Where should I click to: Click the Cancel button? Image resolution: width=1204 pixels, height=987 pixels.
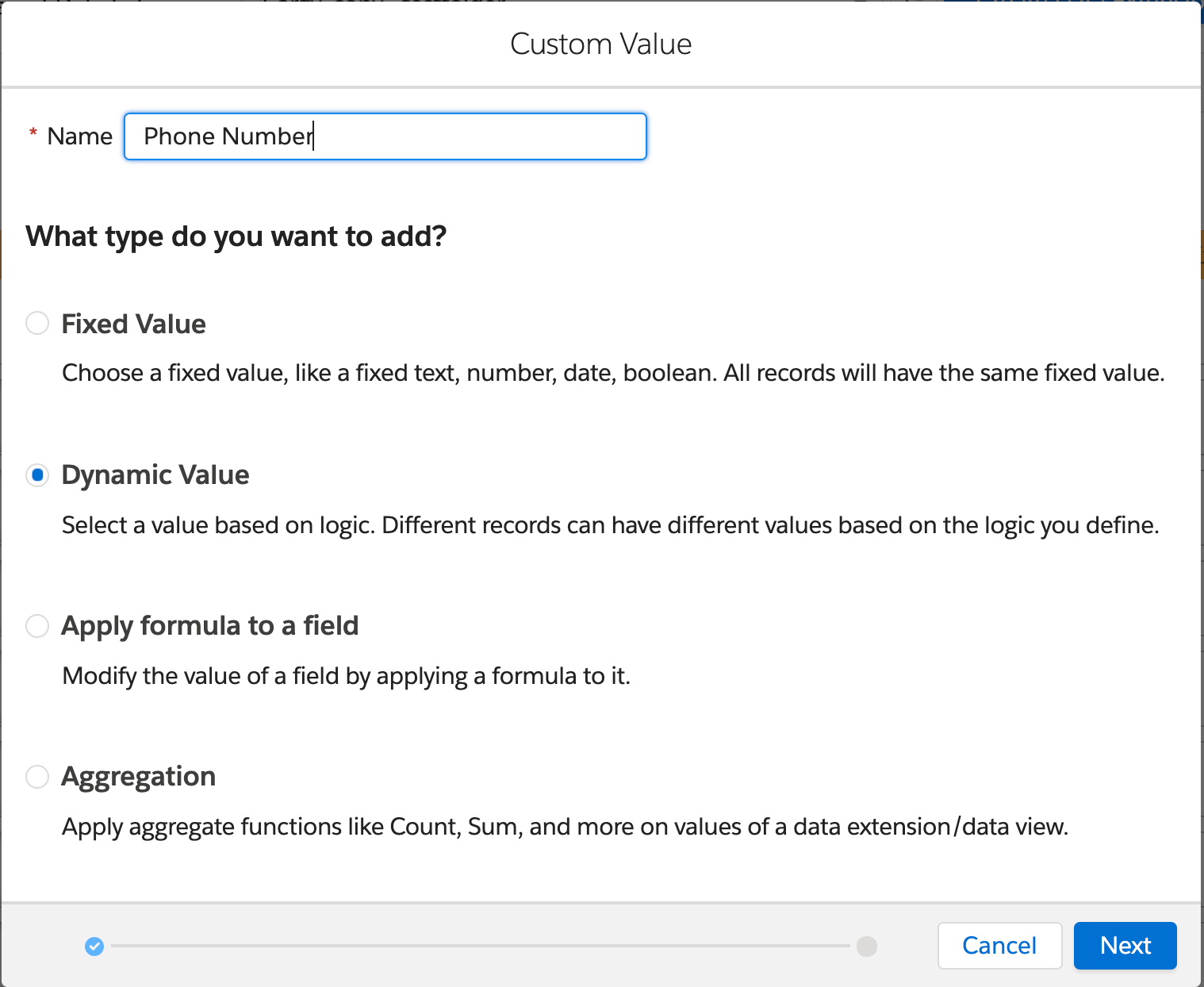[999, 946]
